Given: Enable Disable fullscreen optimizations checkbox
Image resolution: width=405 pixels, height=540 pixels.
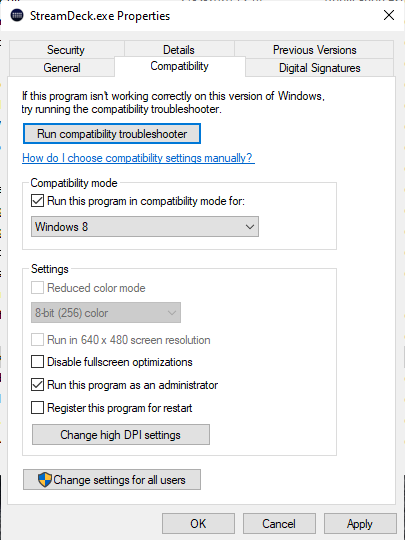Looking at the screenshot, I should click(x=37, y=362).
